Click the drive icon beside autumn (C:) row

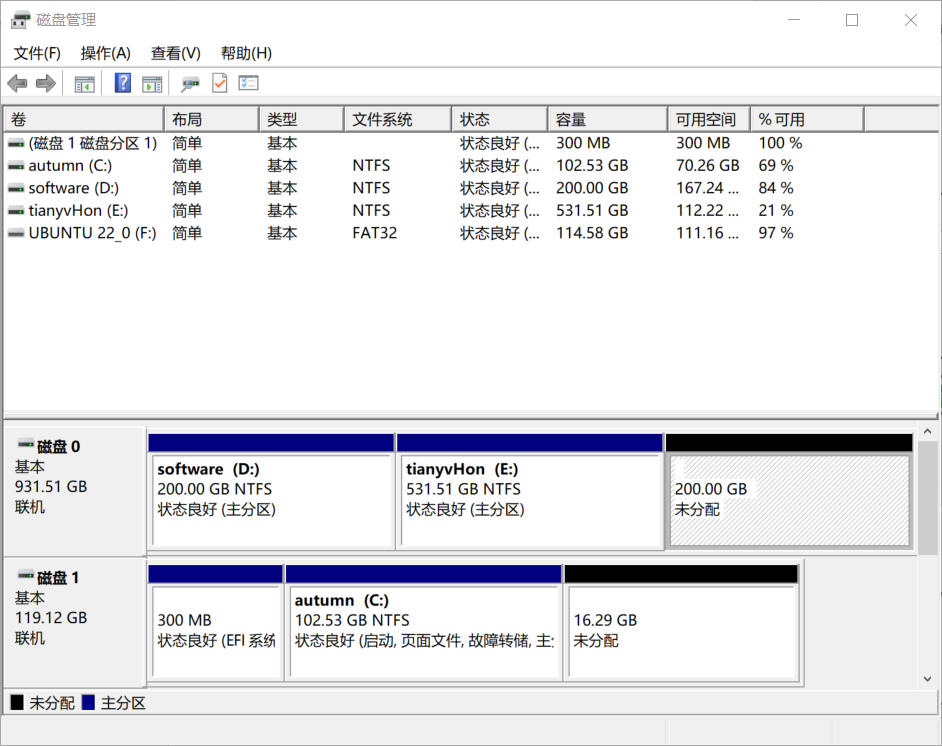[x=16, y=166]
